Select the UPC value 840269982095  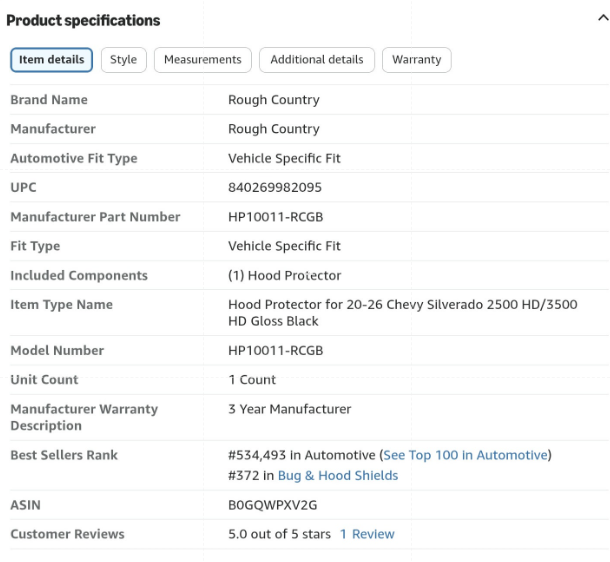[x=275, y=187]
